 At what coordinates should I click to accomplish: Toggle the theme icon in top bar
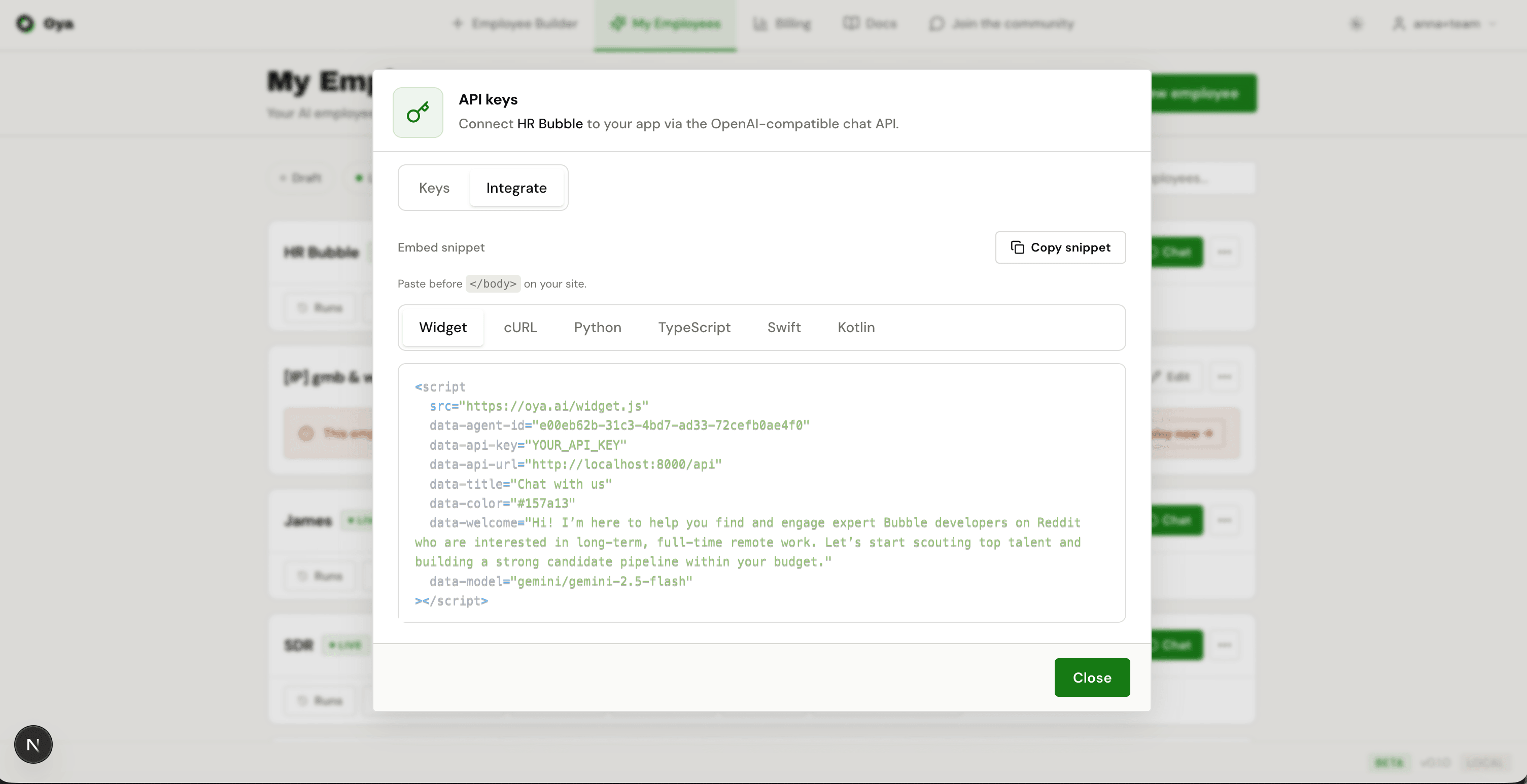tap(1356, 24)
